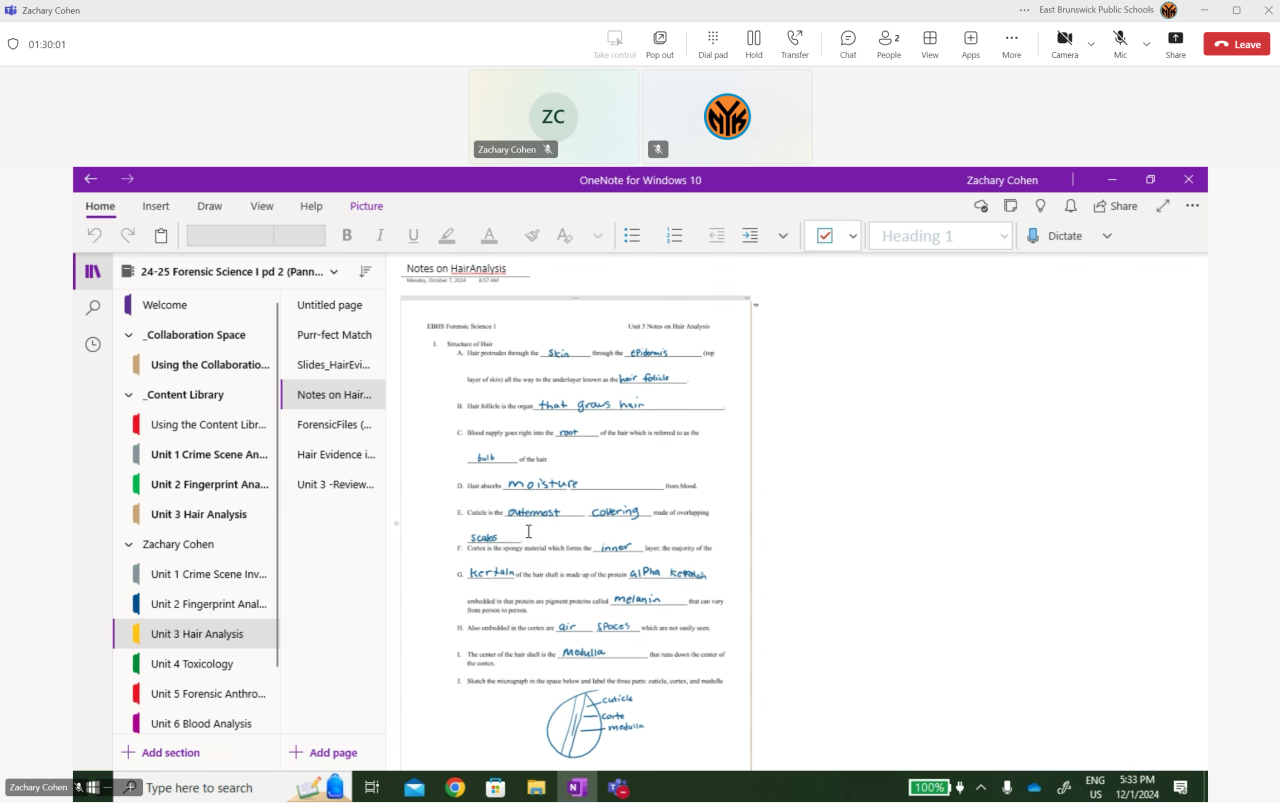Viewport: 1280px width, 803px height.
Task: Switch to the Insert tab
Action: tap(155, 206)
